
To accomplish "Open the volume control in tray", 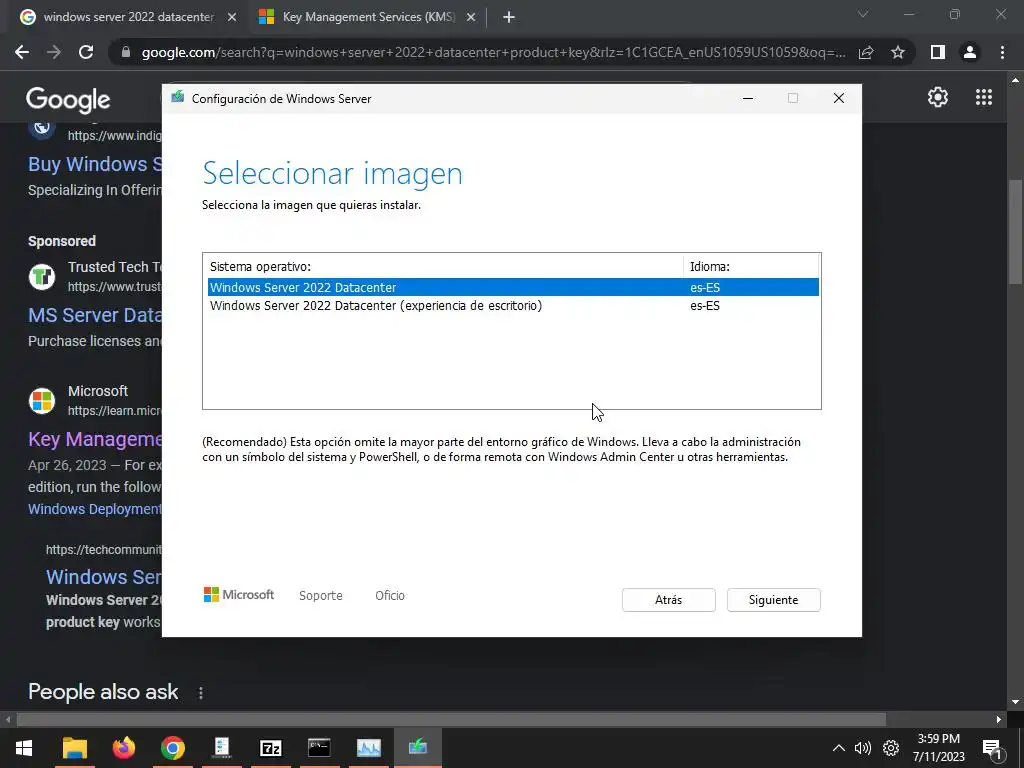I will point(863,748).
